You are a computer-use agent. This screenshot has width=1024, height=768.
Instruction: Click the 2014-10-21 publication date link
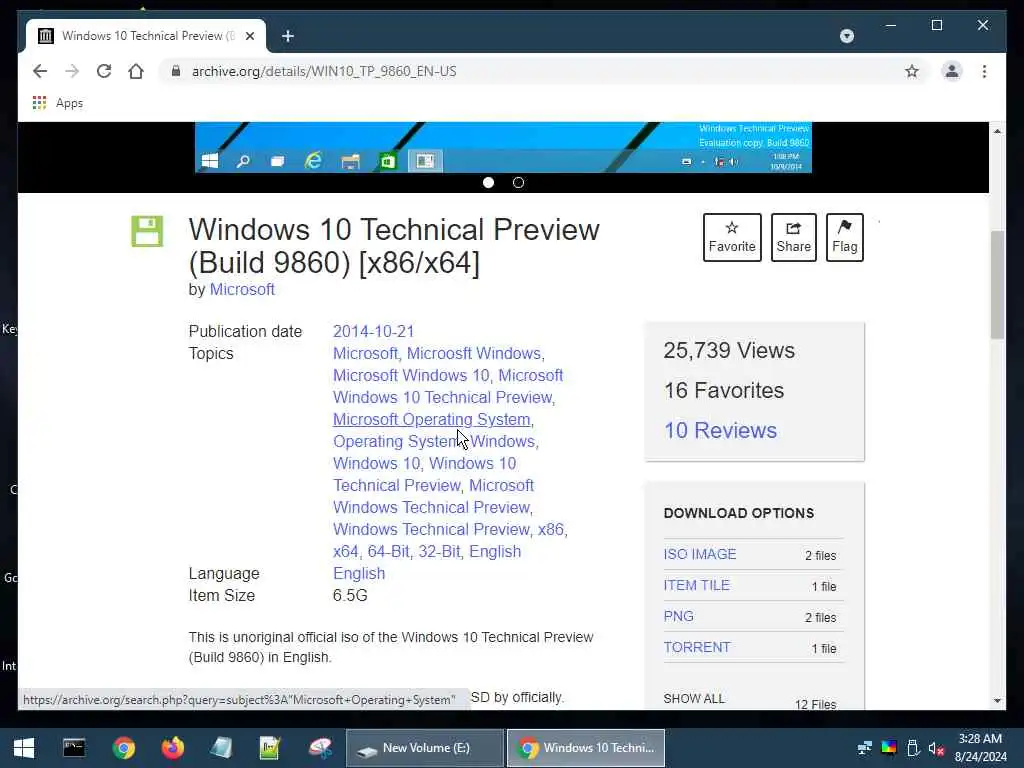click(374, 331)
